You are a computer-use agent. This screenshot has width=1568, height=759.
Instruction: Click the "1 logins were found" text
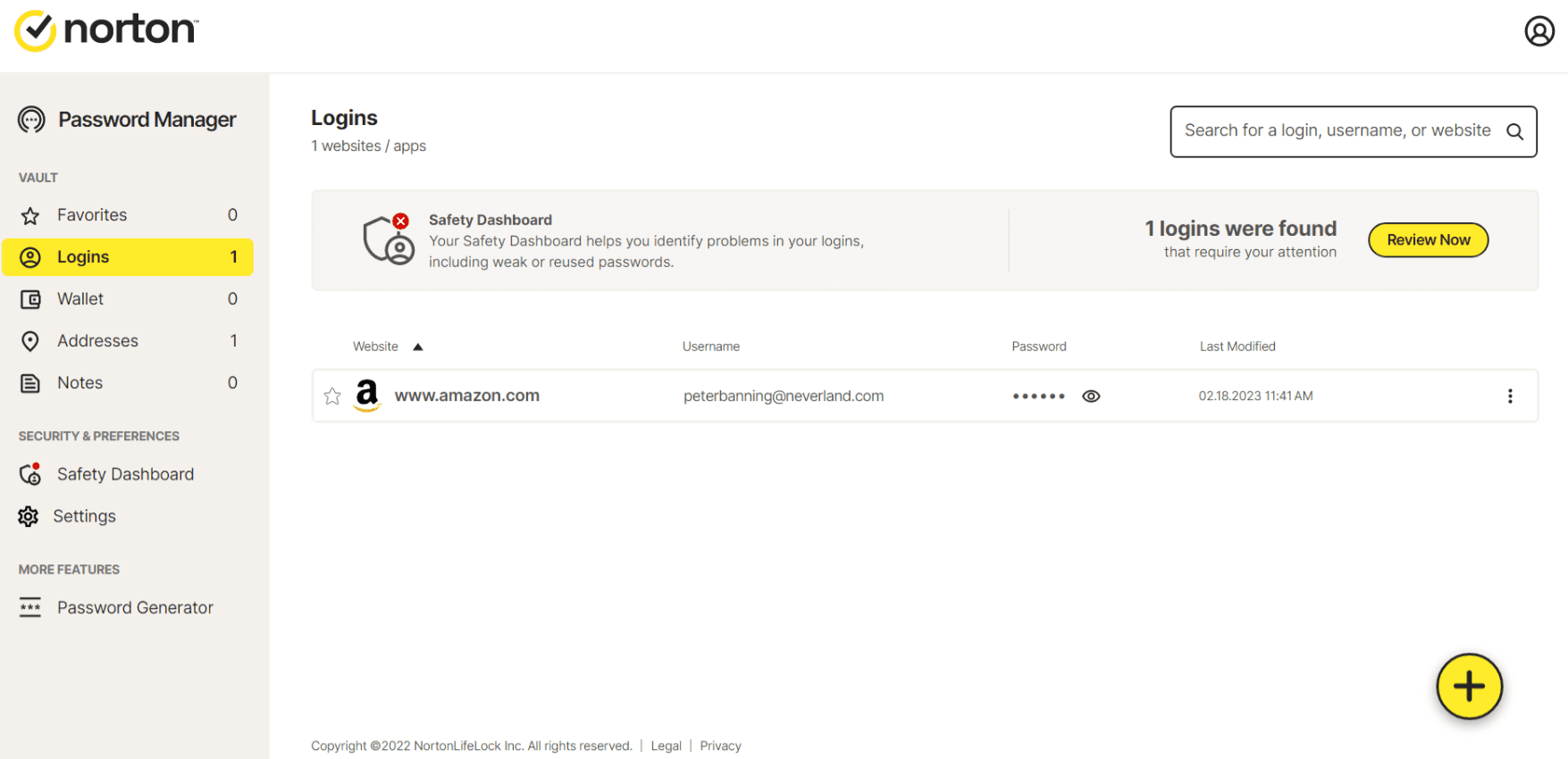point(1241,229)
